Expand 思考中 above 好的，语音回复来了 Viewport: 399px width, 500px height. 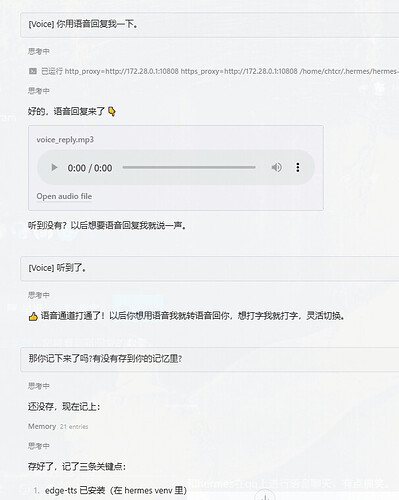39,91
